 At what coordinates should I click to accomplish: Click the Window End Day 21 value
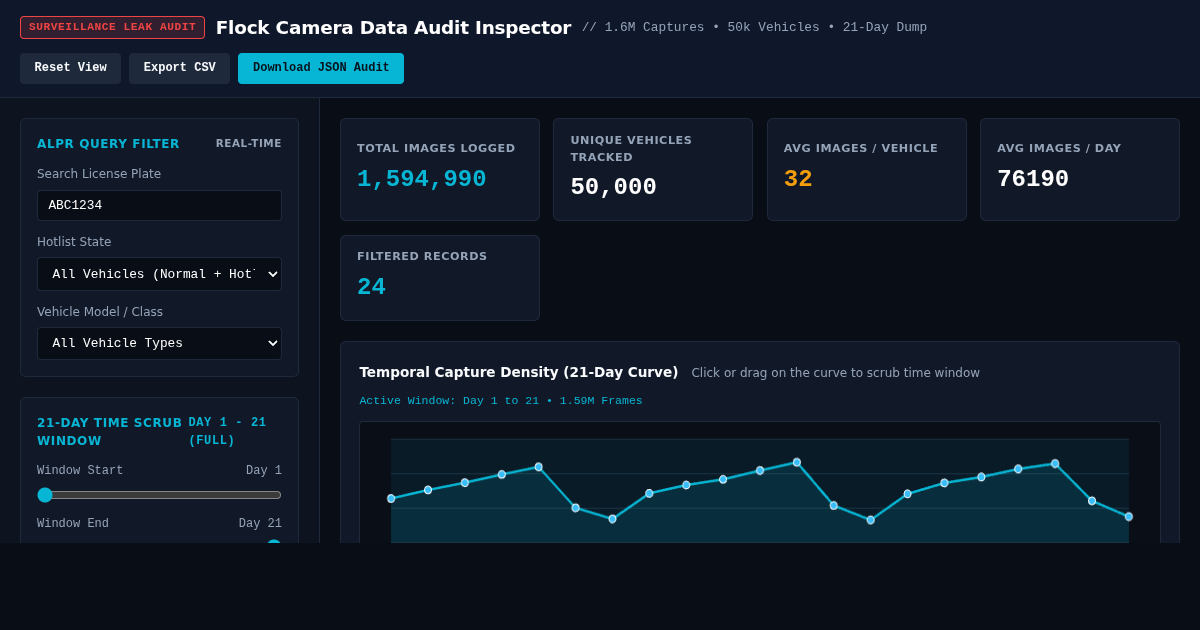coord(260,524)
